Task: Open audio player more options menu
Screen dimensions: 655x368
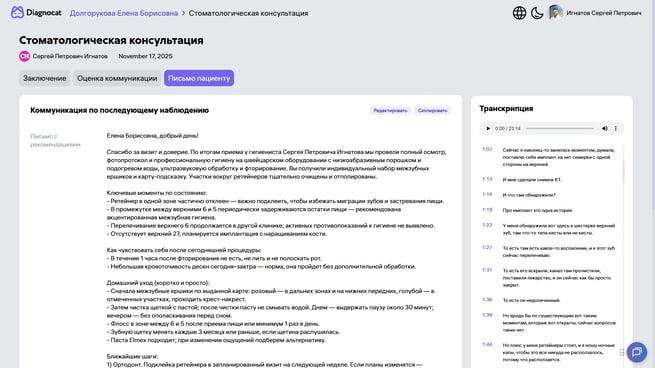Action: [615, 129]
